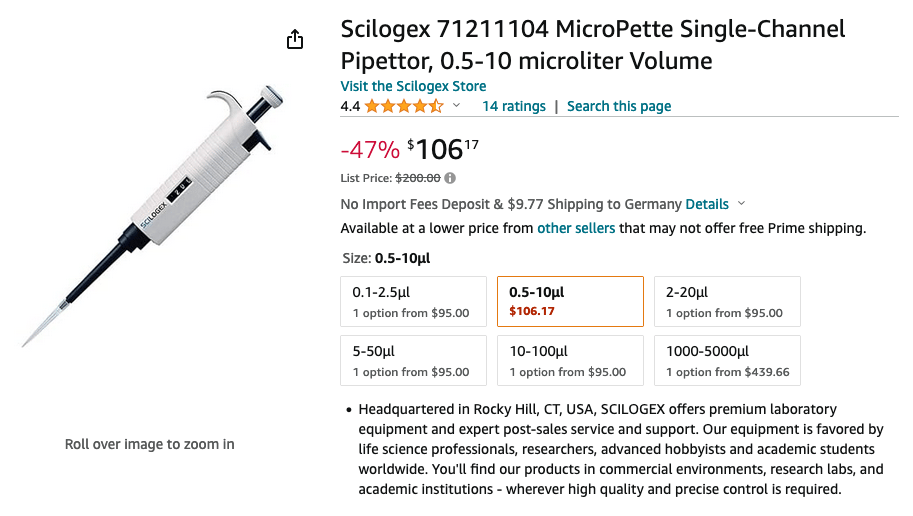Select the 0.1-2.5µl size option
The height and width of the screenshot is (516, 913).
[414, 301]
